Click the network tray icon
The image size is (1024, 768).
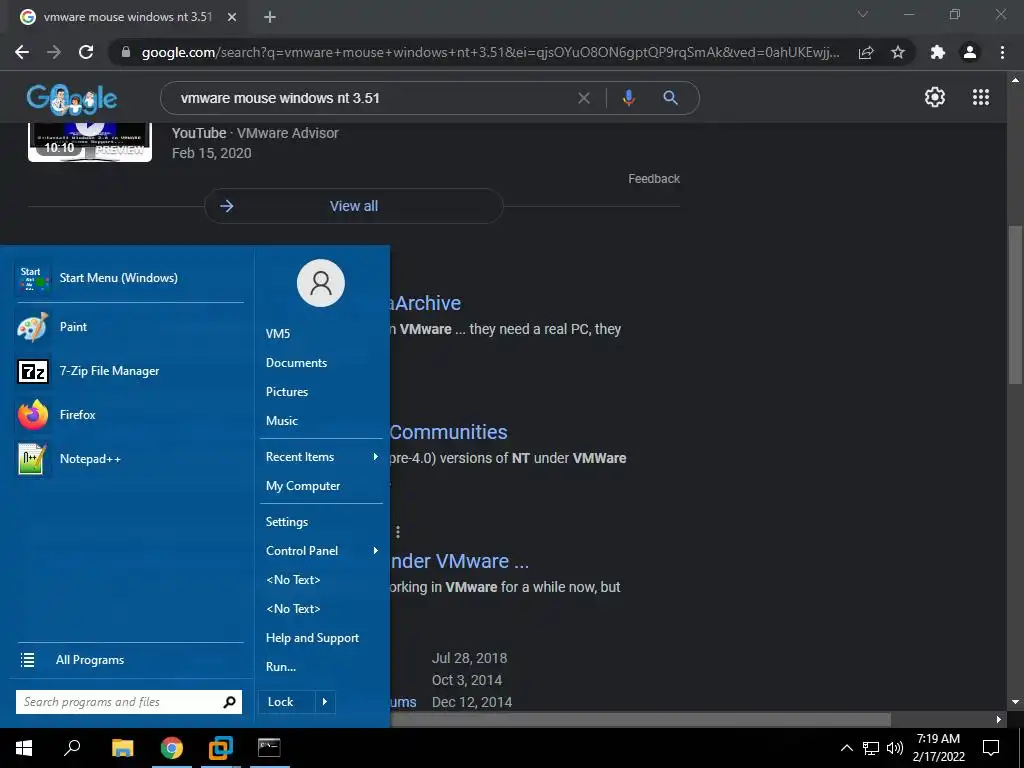point(871,748)
